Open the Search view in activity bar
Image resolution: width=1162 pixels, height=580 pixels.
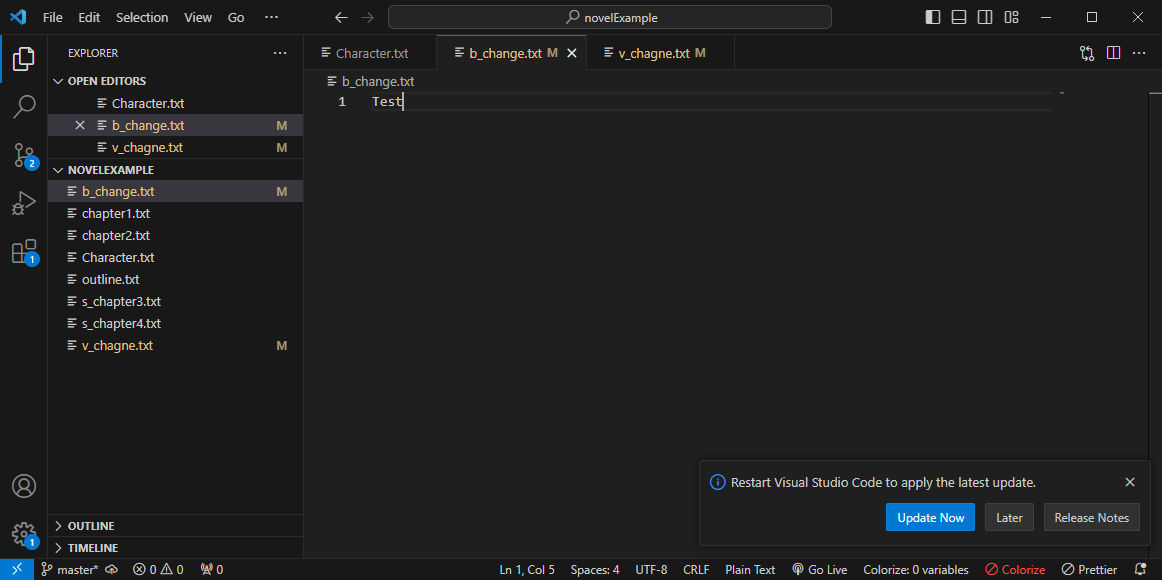24,107
